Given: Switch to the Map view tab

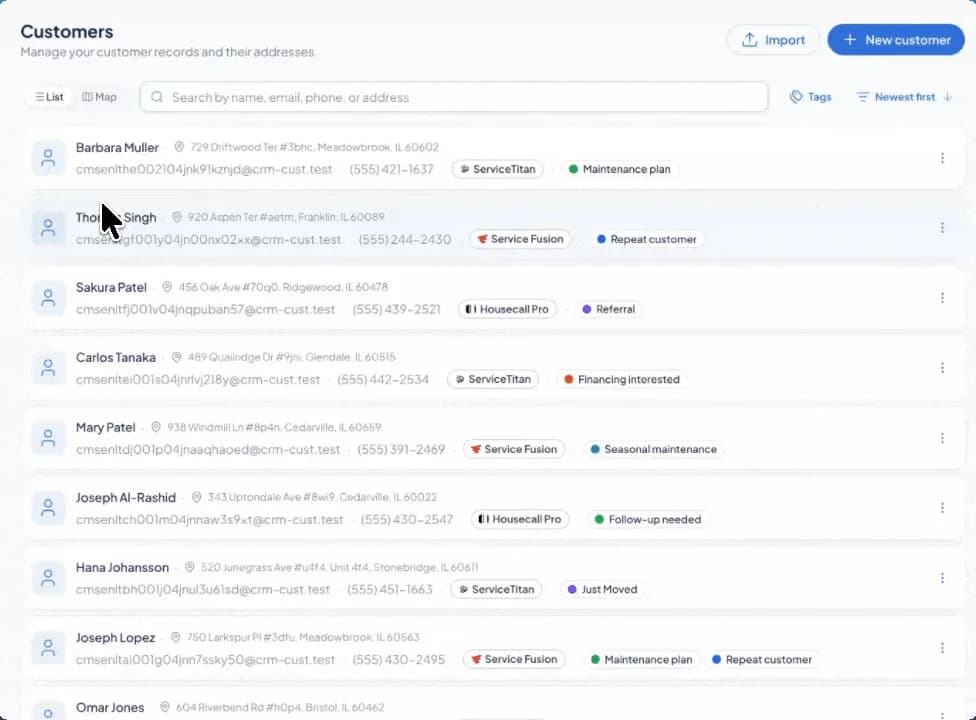Looking at the screenshot, I should [x=99, y=97].
